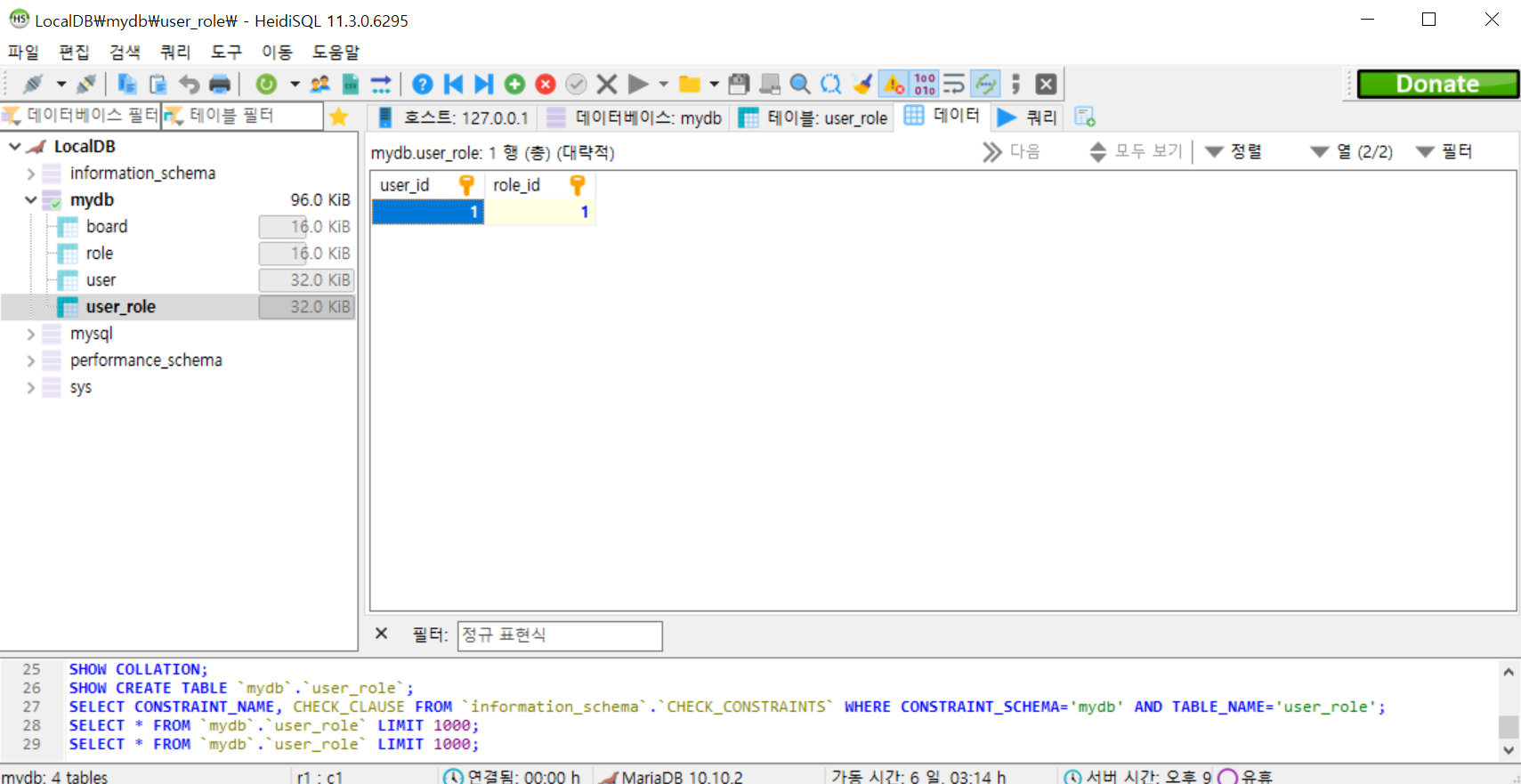Image resolution: width=1521 pixels, height=784 pixels.
Task: Toggle the green highlighted link icon
Action: tap(985, 84)
